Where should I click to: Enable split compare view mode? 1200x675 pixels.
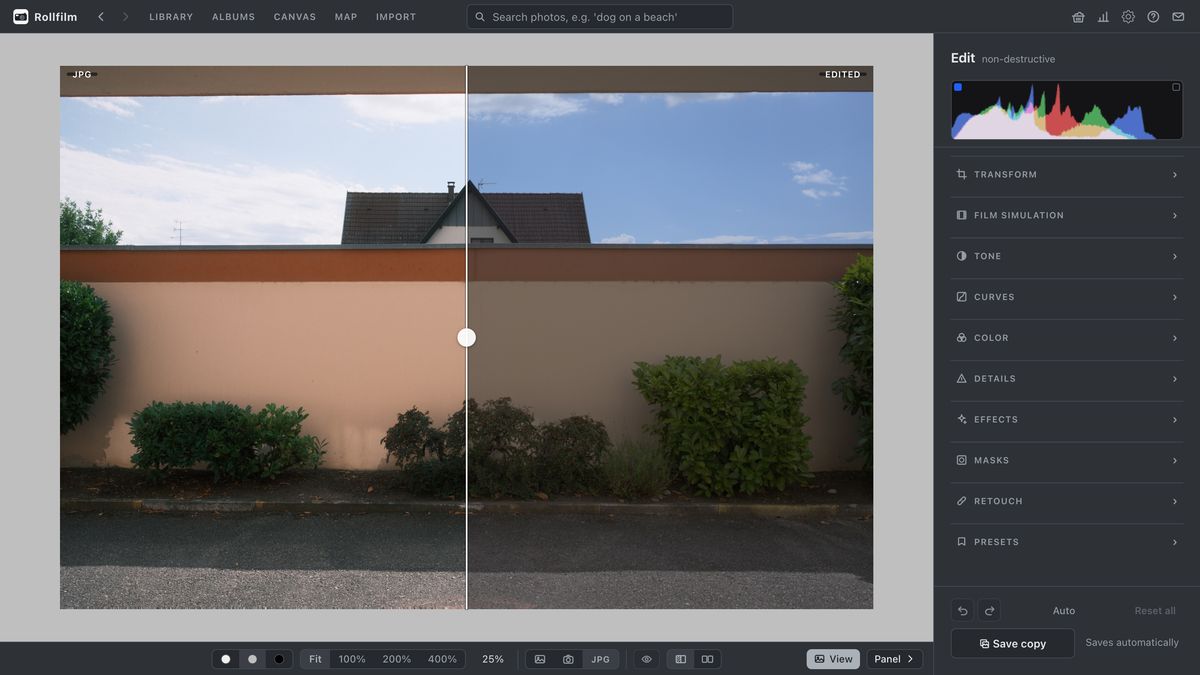(681, 659)
